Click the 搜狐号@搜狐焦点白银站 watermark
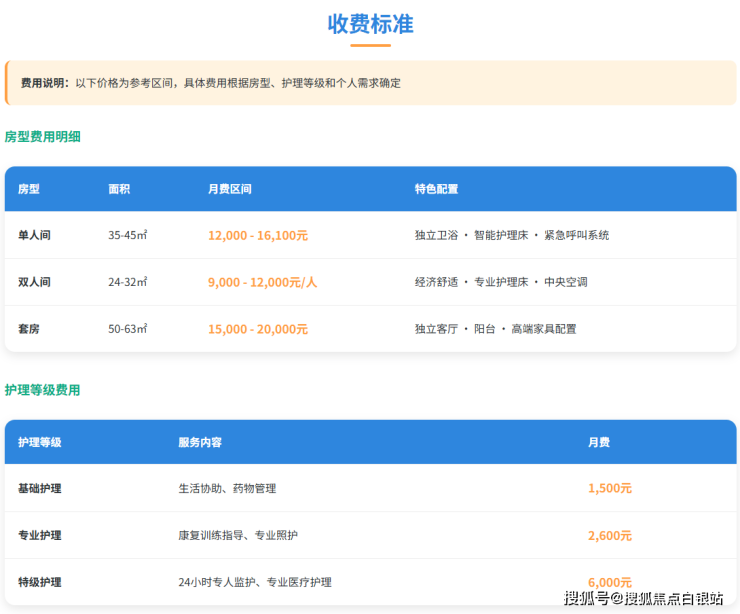The width and height of the screenshot is (740, 614). pyautogui.click(x=643, y=598)
